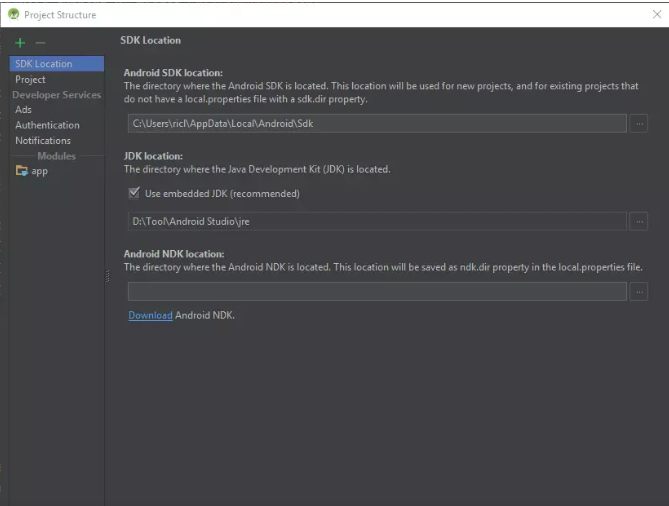Screen dimensions: 669x506
Task: Open the Project section in sidebar
Action: (x=30, y=79)
